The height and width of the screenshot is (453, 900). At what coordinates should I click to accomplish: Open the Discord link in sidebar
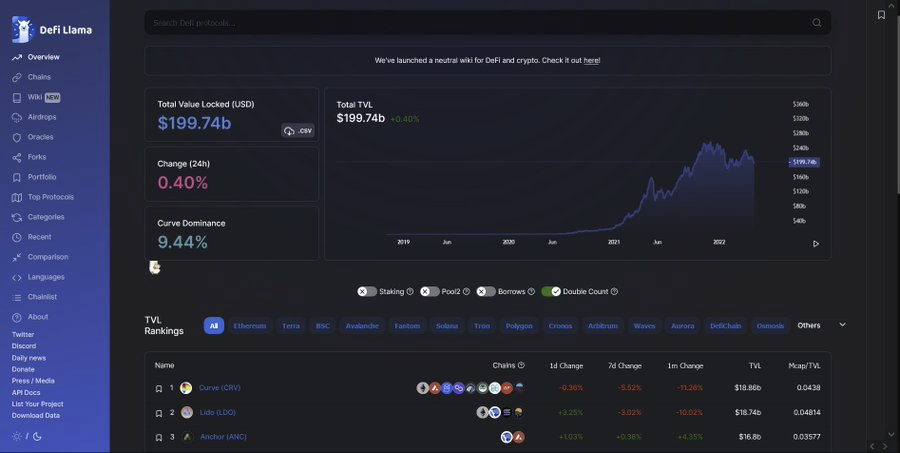pyautogui.click(x=24, y=346)
